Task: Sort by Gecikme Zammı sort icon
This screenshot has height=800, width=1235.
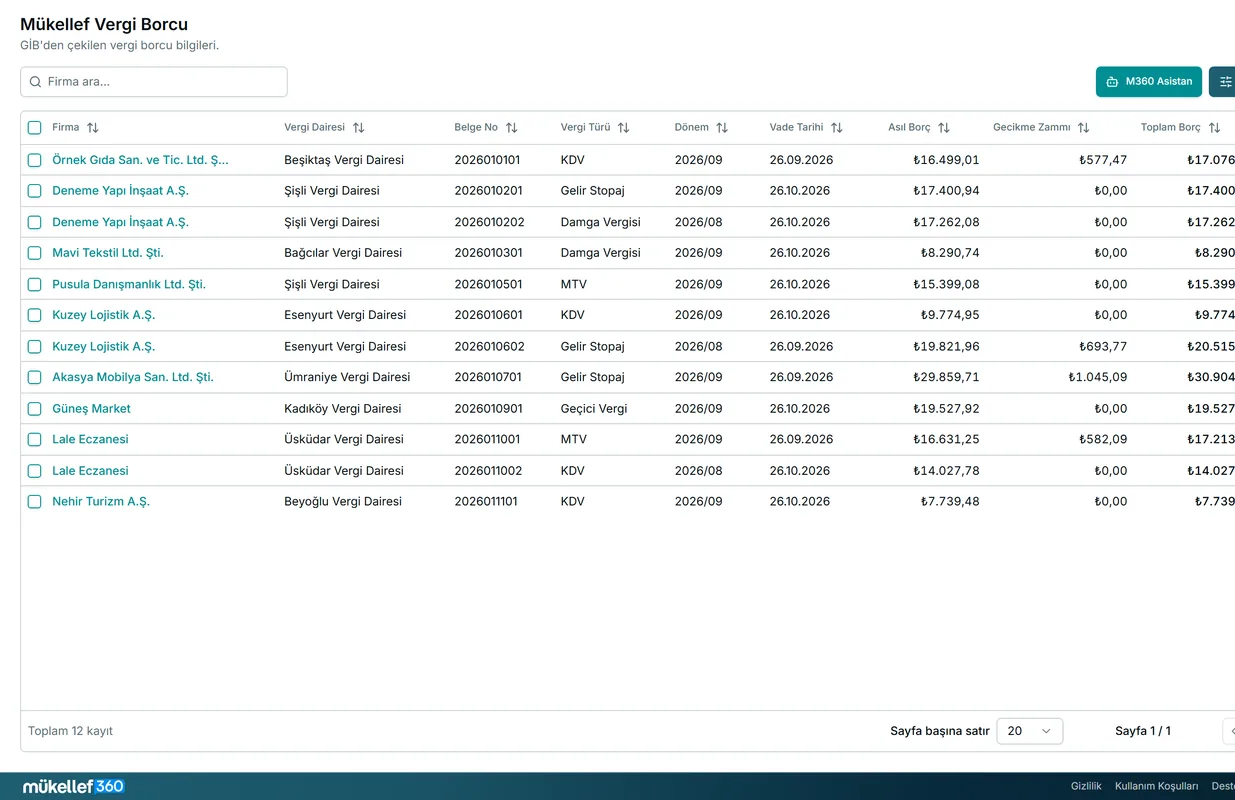Action: pyautogui.click(x=1084, y=128)
